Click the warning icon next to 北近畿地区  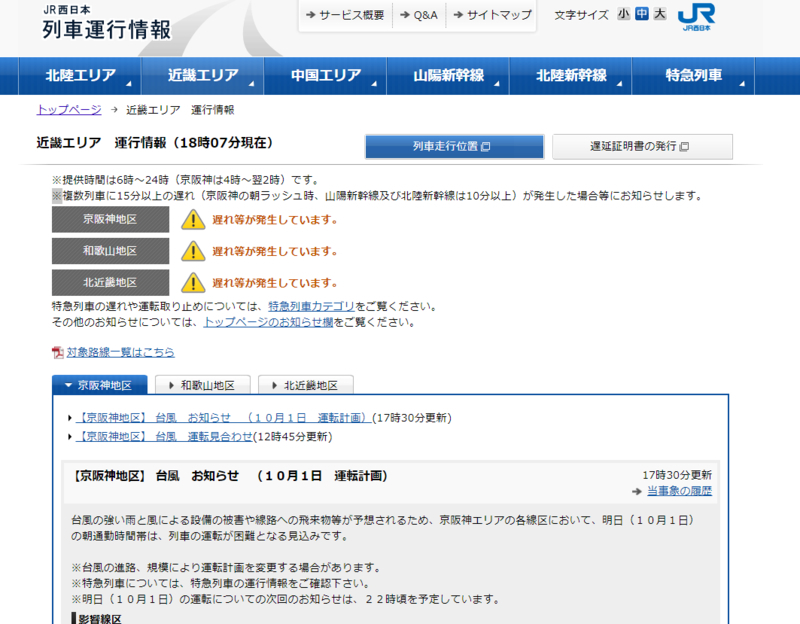pos(193,283)
